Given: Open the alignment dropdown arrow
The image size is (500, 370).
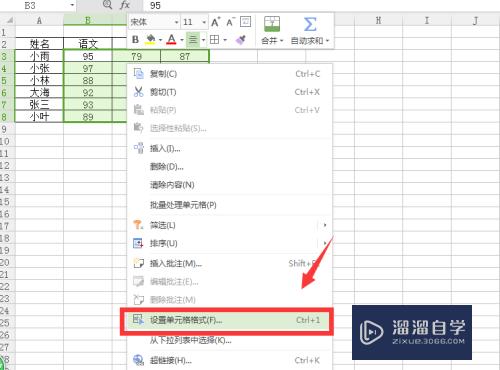Looking at the screenshot, I should pyautogui.click(x=203, y=40).
